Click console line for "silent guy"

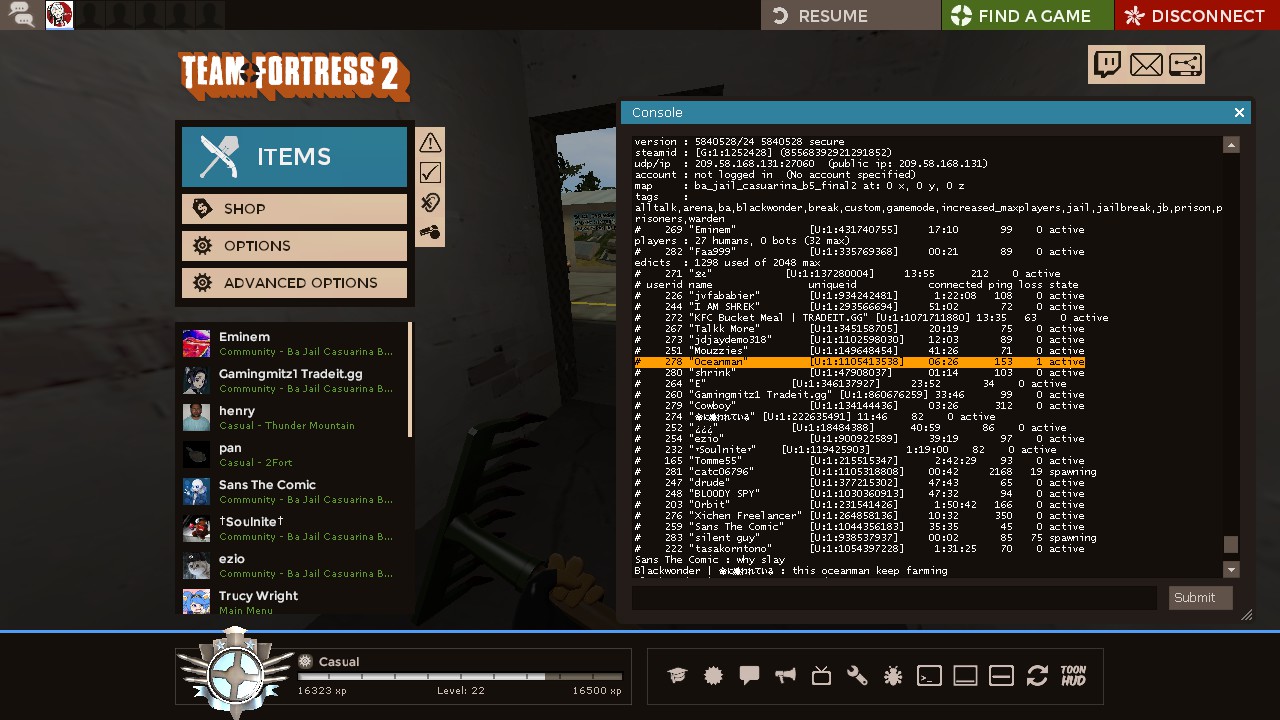pos(866,538)
